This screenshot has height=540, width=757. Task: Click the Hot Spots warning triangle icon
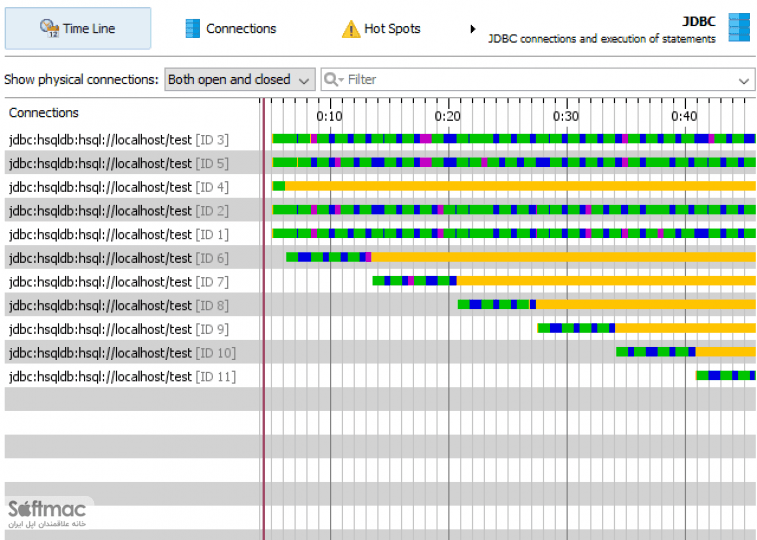click(x=351, y=29)
